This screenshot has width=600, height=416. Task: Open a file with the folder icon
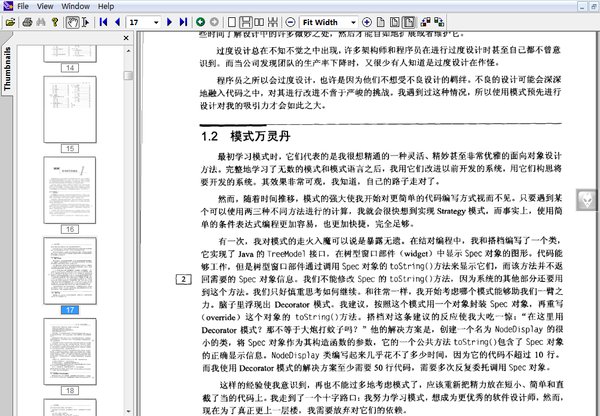click(10, 22)
